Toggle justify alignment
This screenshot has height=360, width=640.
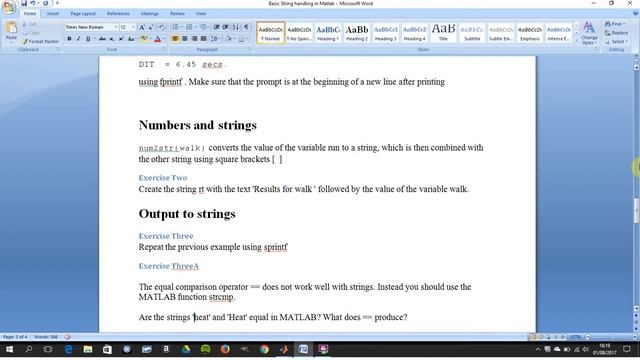coord(203,39)
